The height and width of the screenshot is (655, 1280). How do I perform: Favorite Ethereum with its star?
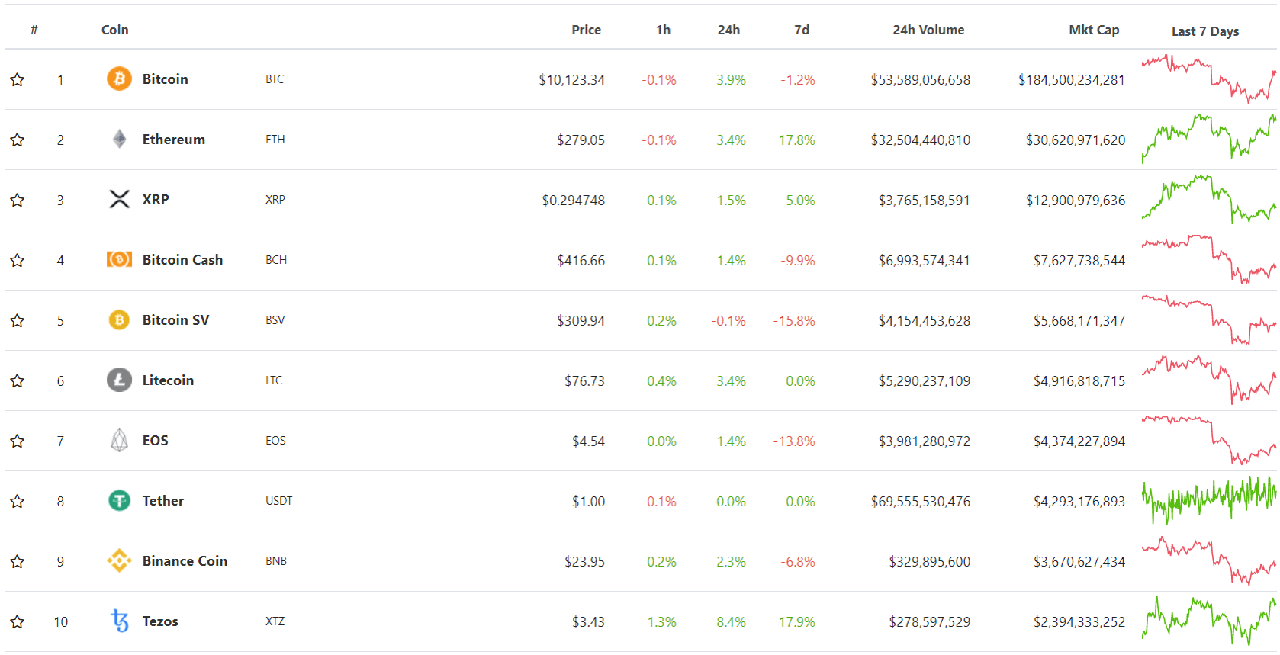point(17,139)
